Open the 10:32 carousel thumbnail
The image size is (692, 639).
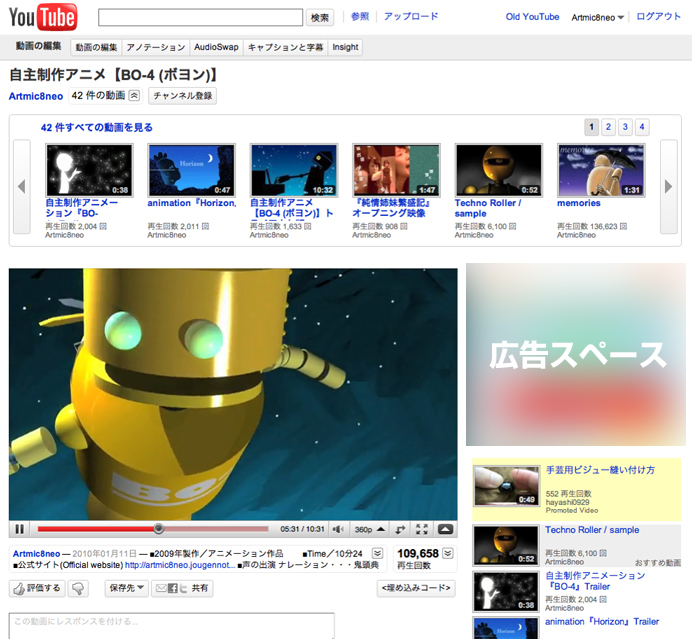294,170
